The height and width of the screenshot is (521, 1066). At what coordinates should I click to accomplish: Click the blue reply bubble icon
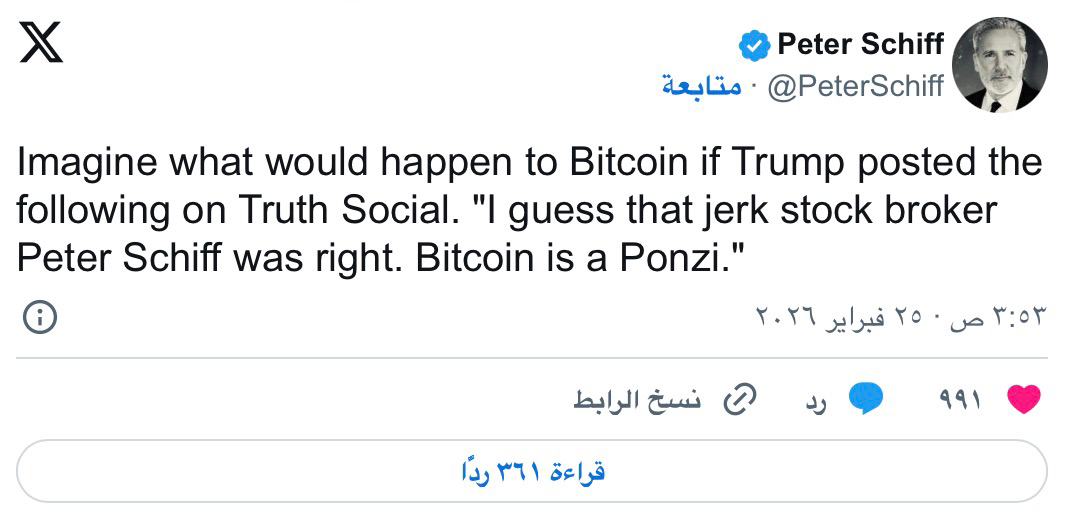(866, 400)
